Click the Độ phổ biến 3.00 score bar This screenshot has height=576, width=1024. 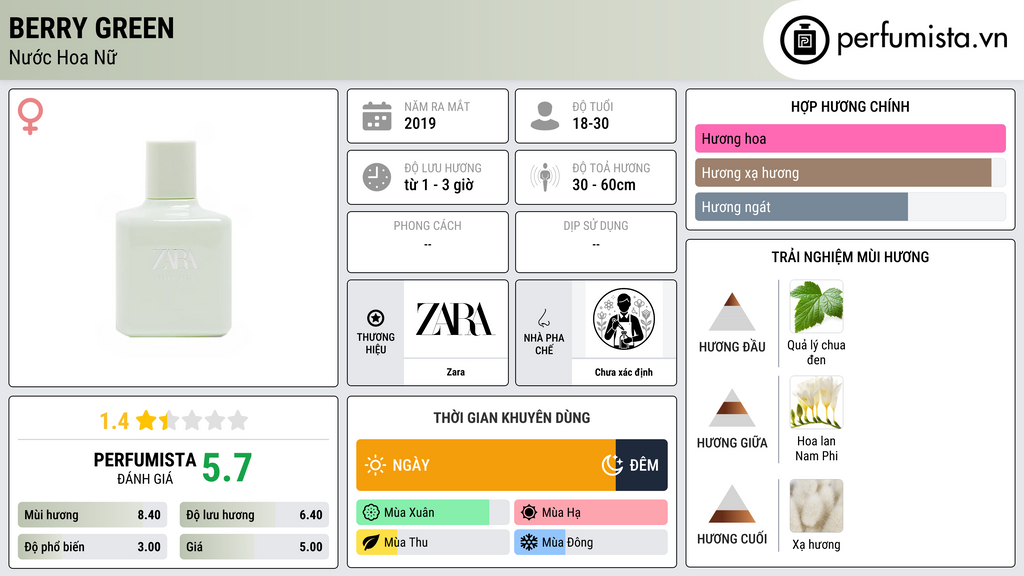point(92,547)
